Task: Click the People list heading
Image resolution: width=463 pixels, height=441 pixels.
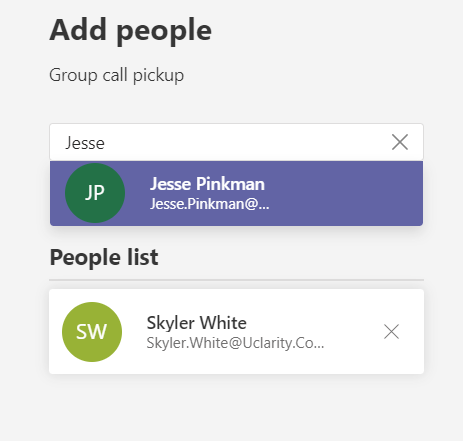Action: point(104,258)
